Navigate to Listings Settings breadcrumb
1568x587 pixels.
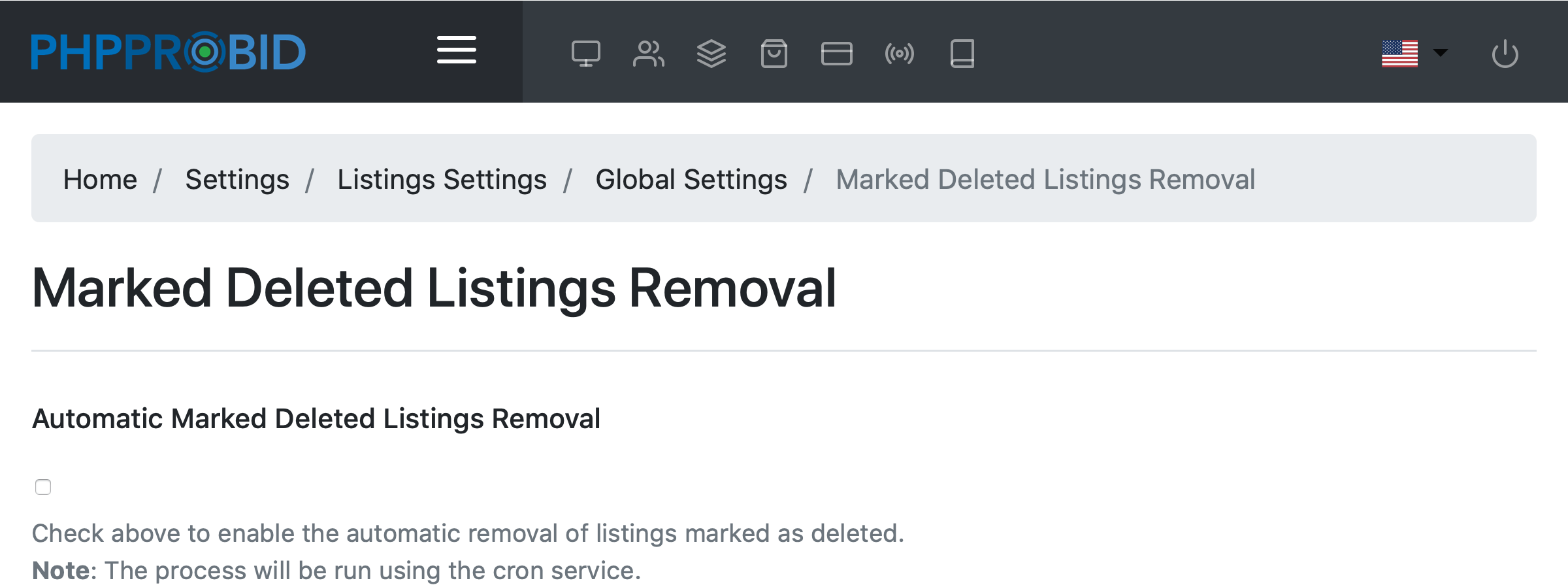[x=442, y=179]
